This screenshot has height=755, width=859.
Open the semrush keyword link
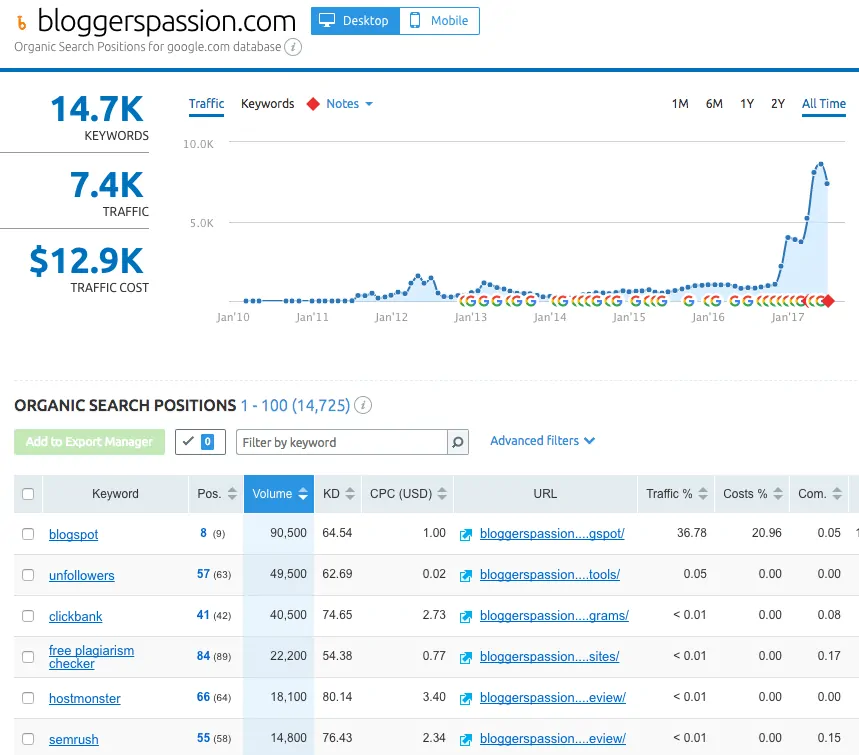(x=73, y=739)
